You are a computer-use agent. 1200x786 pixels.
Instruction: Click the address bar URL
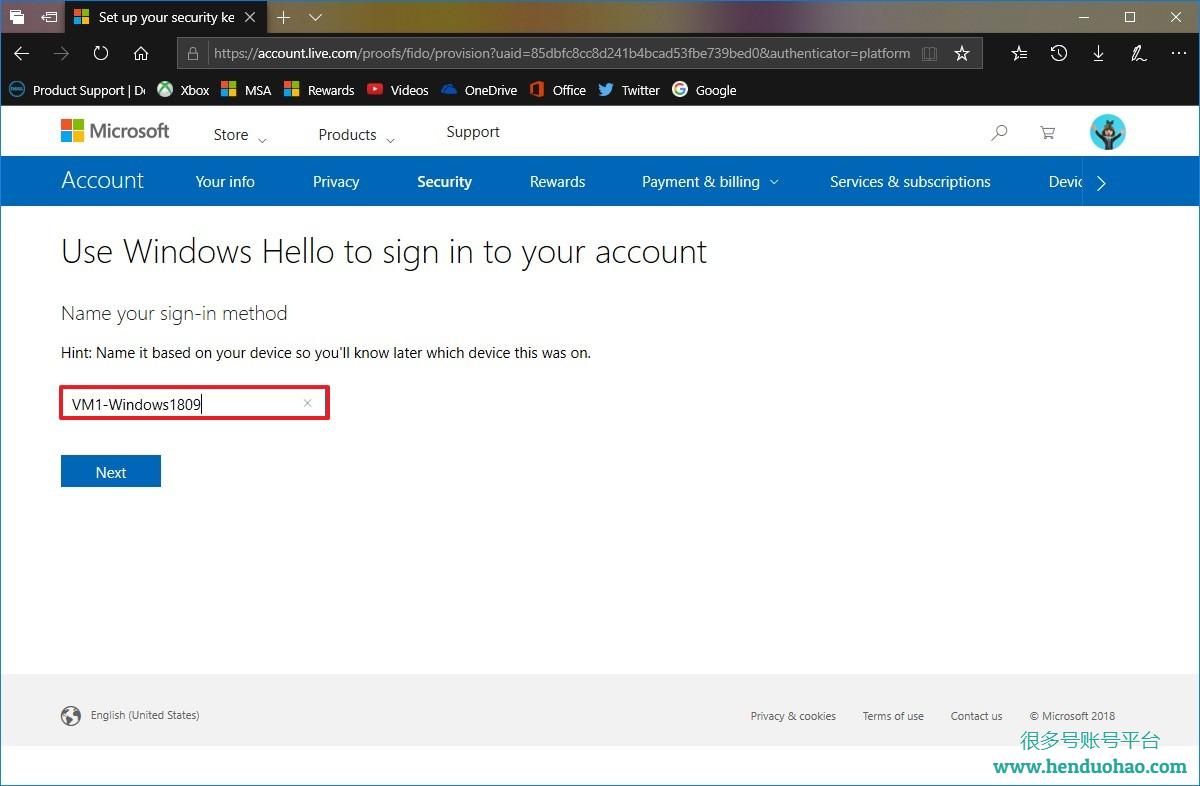(x=562, y=54)
